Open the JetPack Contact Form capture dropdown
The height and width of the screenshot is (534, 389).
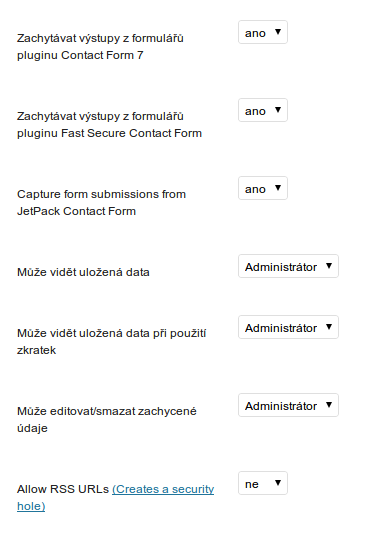click(263, 188)
